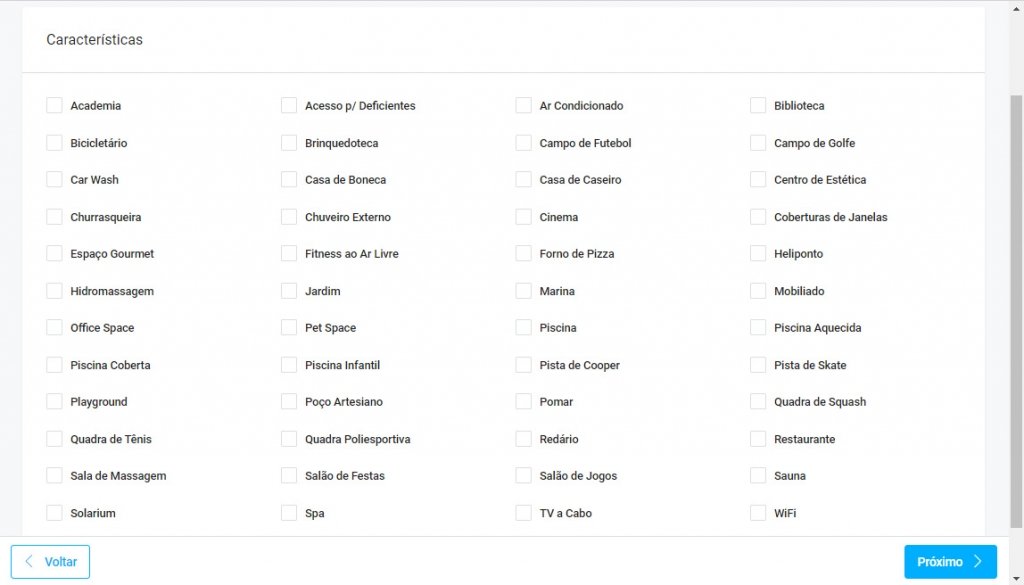Tick the Quadra de Tênis checkbox

(54, 439)
